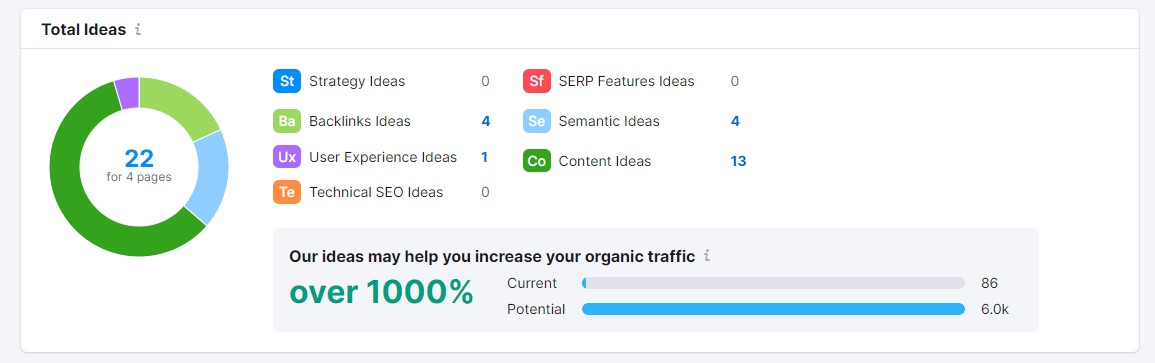Click the Technical SEO Ideas label
The height and width of the screenshot is (363, 1155).
(376, 192)
